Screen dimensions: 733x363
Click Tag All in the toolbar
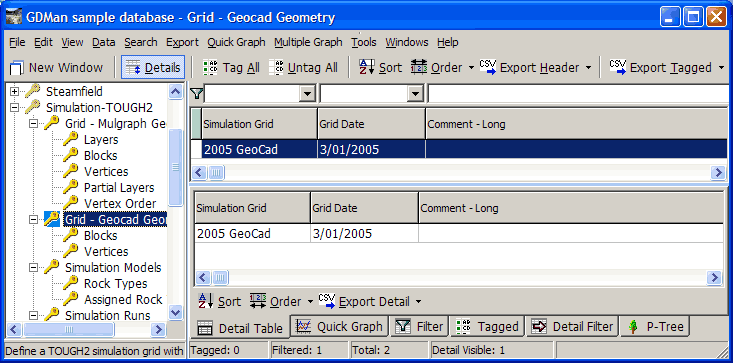coord(231,68)
